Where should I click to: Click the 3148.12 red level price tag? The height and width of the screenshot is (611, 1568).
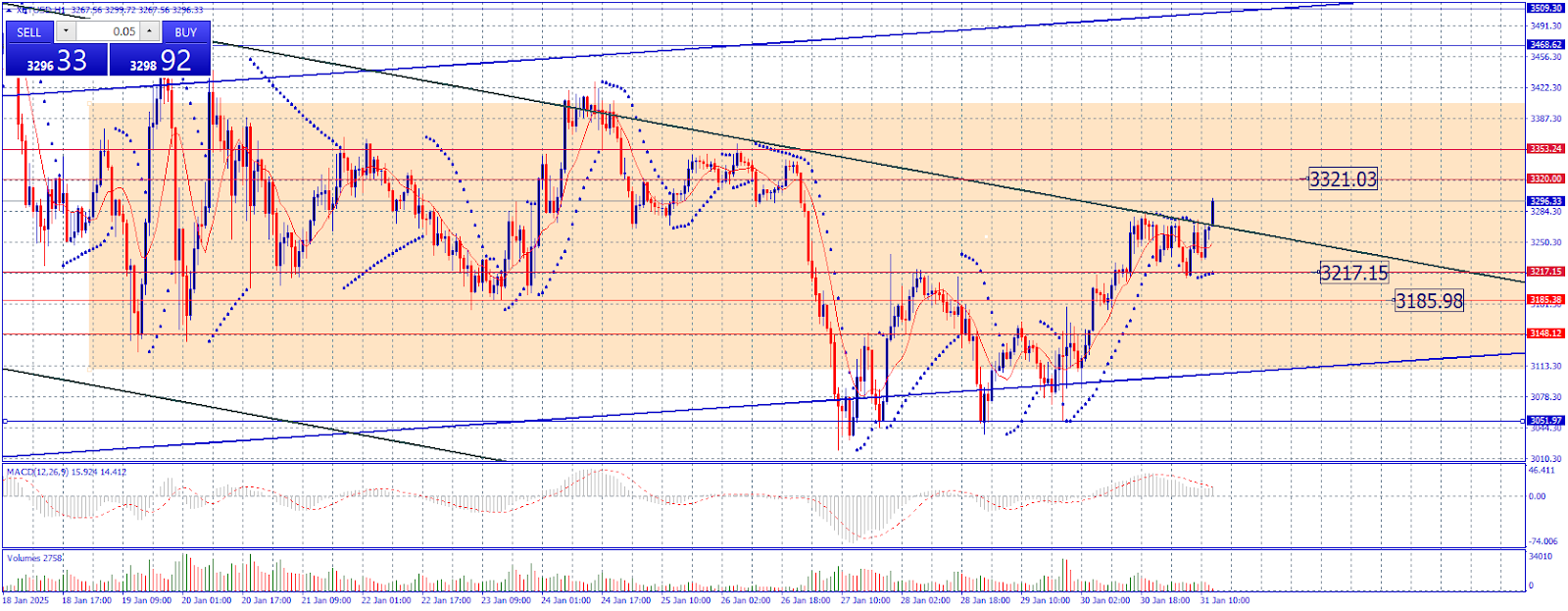1545,333
